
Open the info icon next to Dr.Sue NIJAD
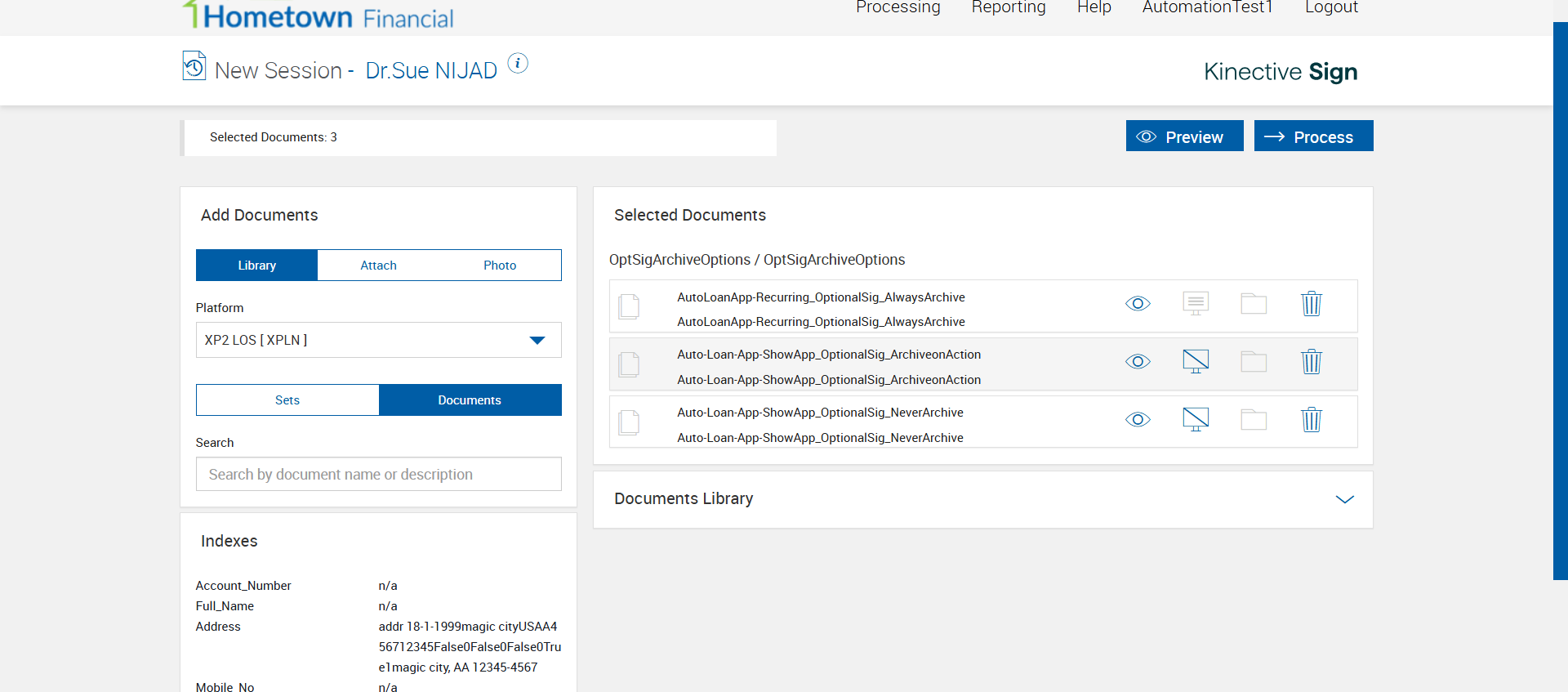tap(518, 63)
